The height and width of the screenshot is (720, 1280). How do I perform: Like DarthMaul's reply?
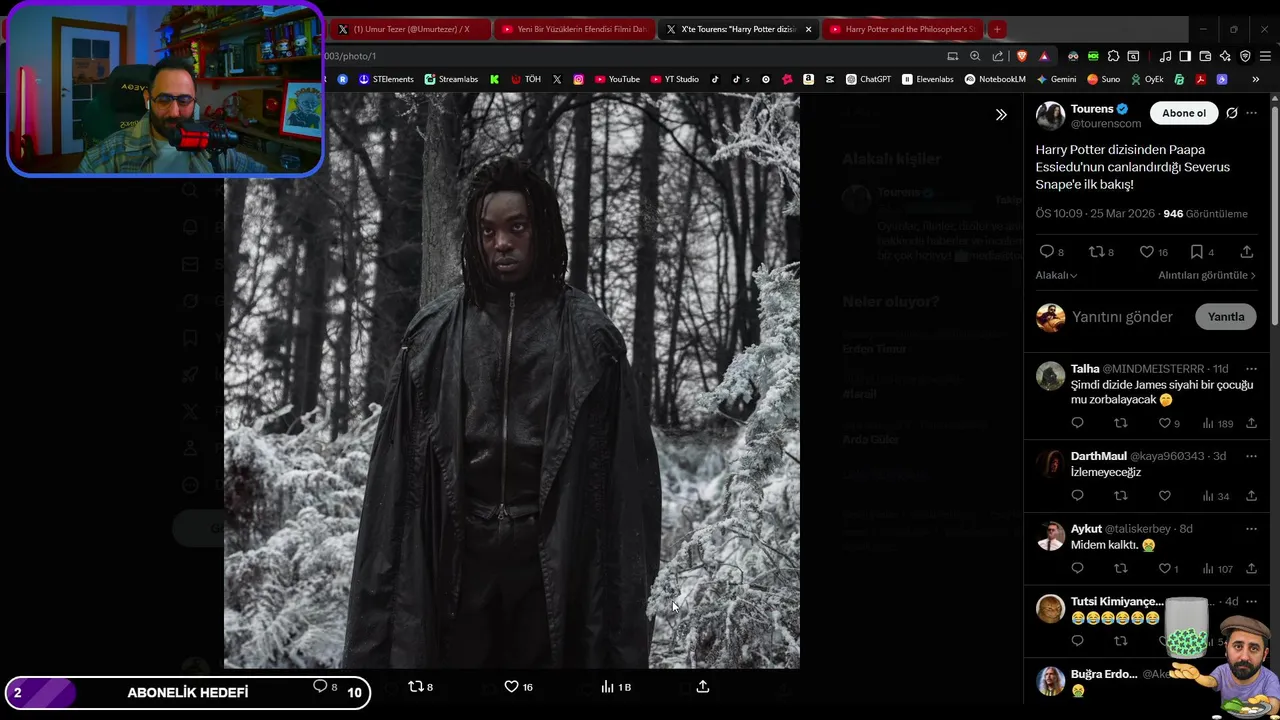(1164, 496)
